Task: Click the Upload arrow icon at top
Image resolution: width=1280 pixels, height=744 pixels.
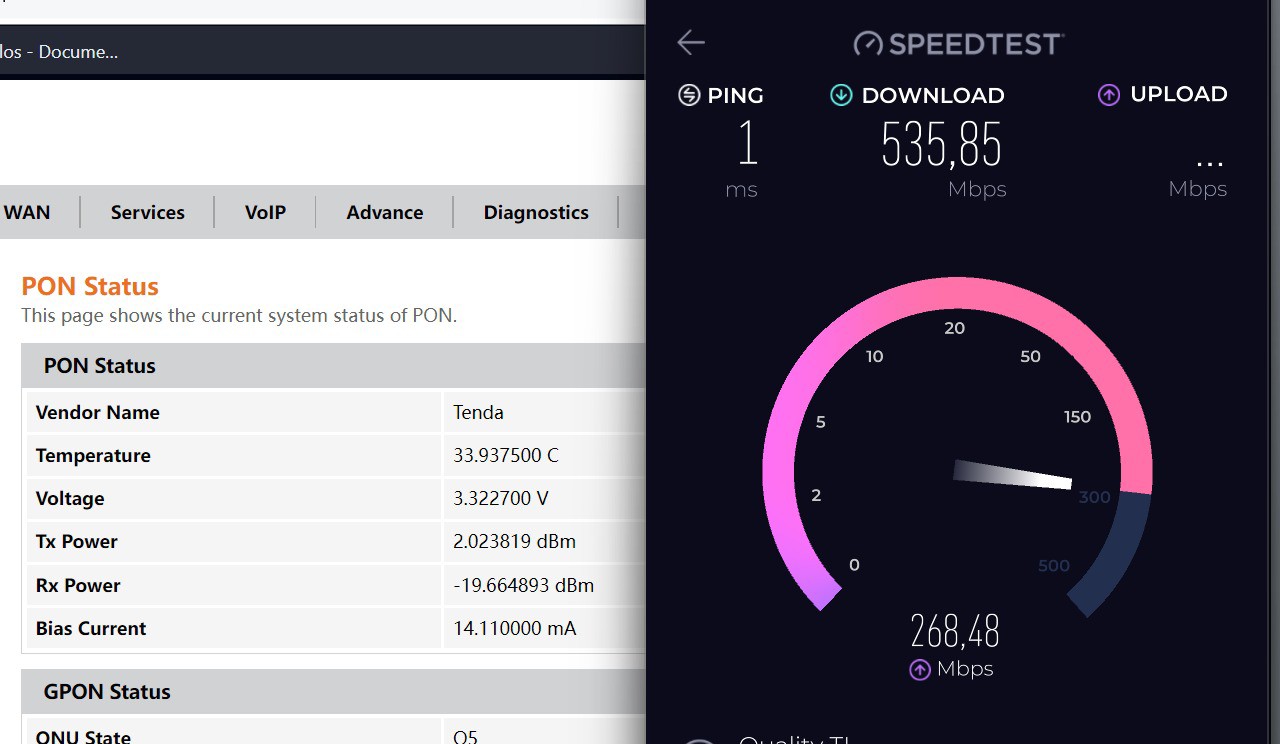Action: coord(1109,95)
